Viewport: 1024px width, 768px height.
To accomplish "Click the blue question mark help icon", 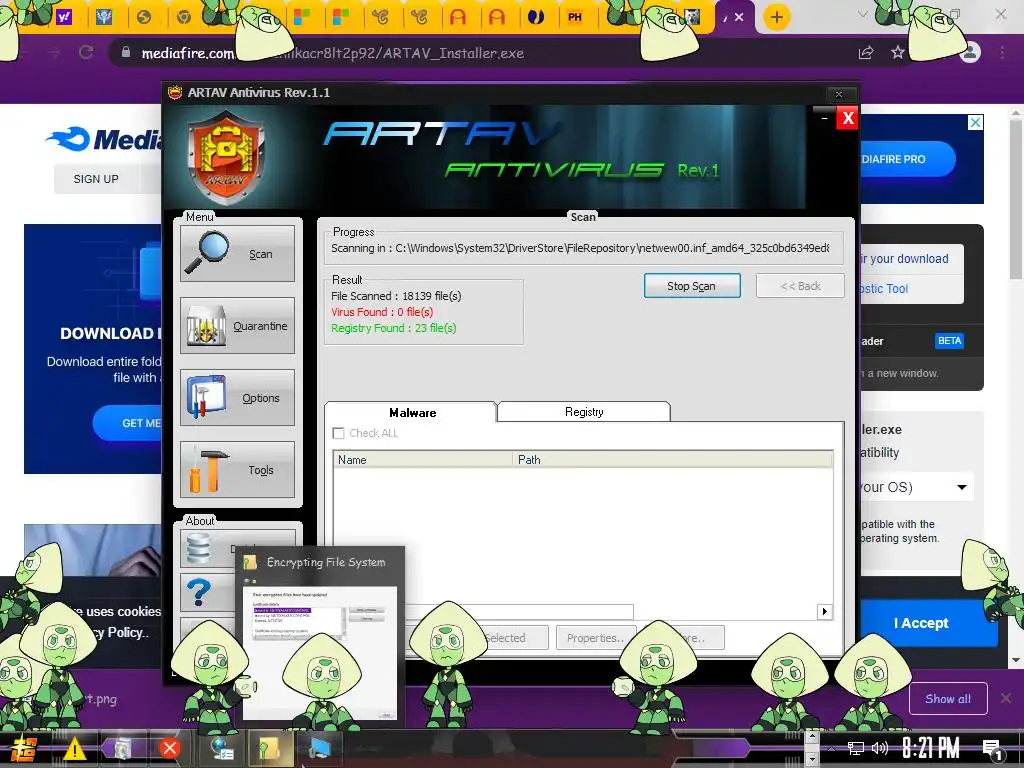I will [199, 593].
